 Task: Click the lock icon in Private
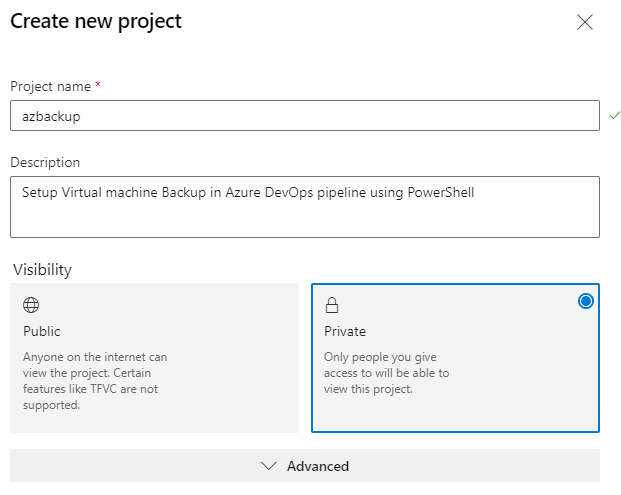pyautogui.click(x=332, y=305)
